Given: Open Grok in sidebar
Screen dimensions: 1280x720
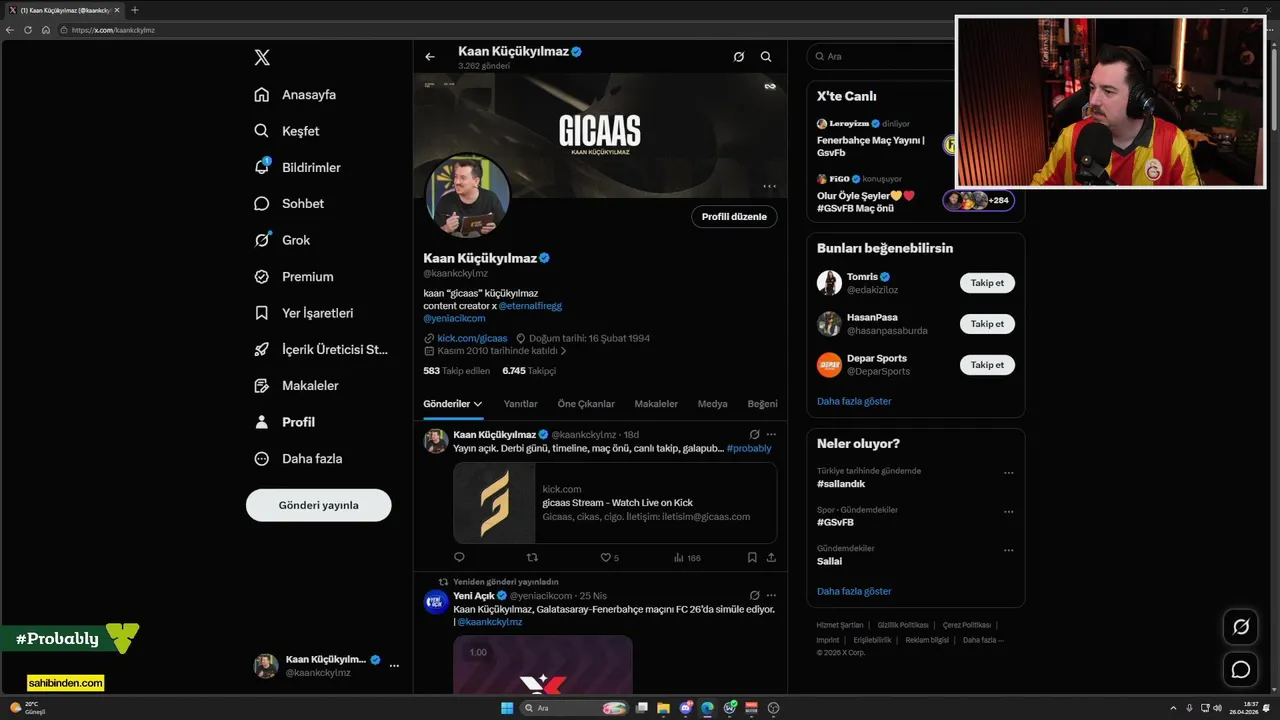Looking at the screenshot, I should pos(282,240).
